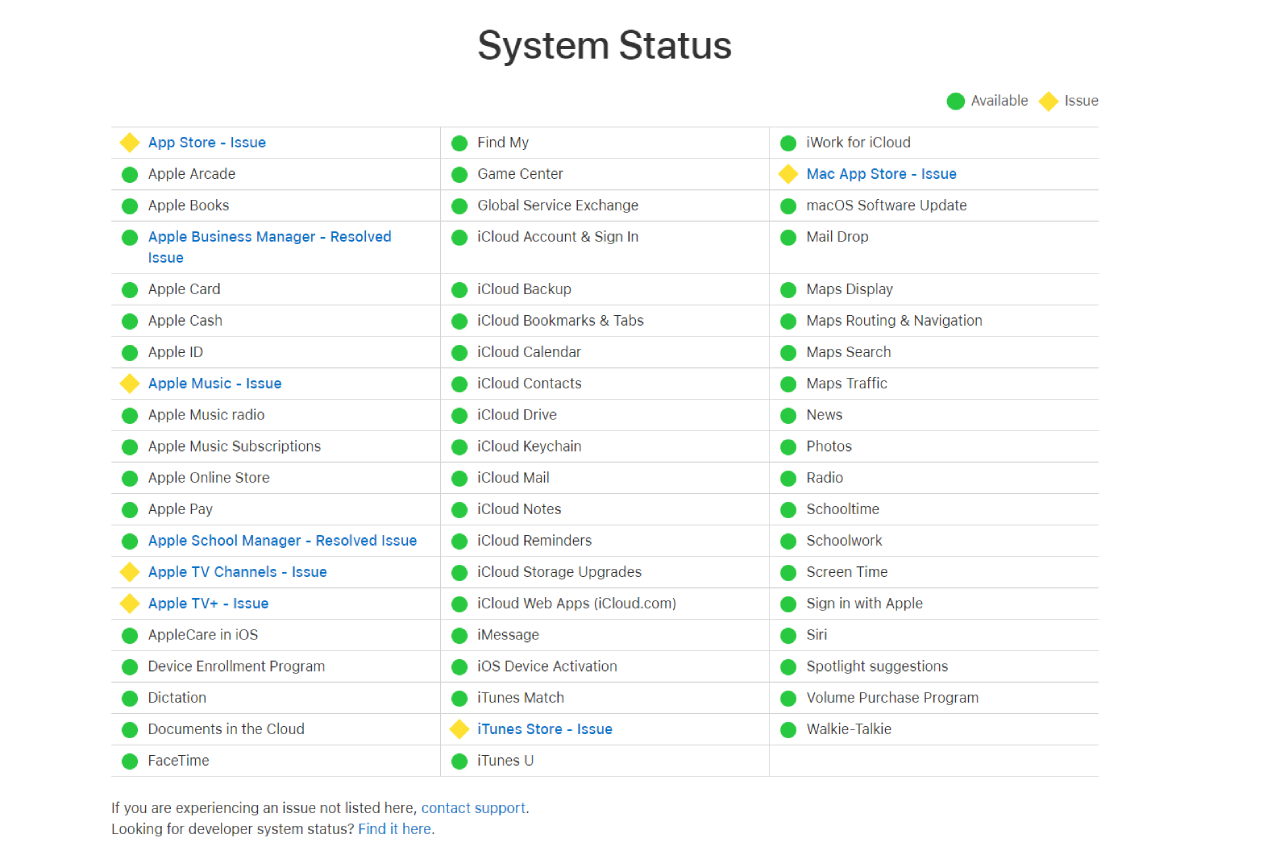
Task: Click green status dot beside Photos
Action: coord(788,447)
